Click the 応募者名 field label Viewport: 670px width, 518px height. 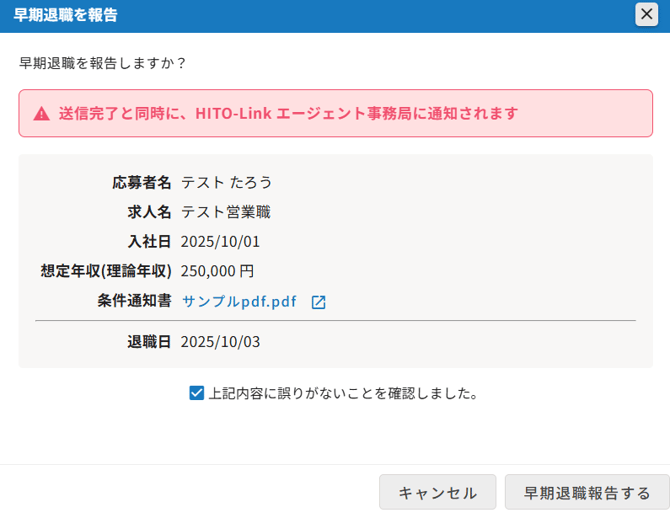141,182
